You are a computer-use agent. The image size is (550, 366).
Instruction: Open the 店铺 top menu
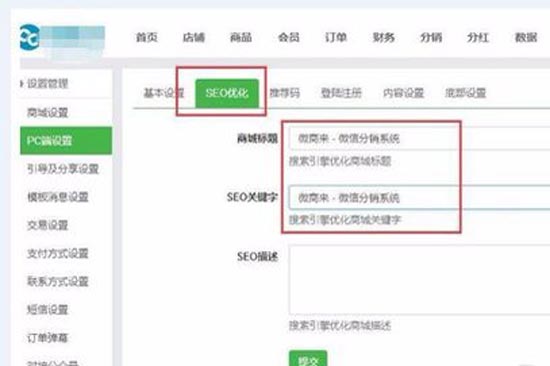click(x=194, y=37)
